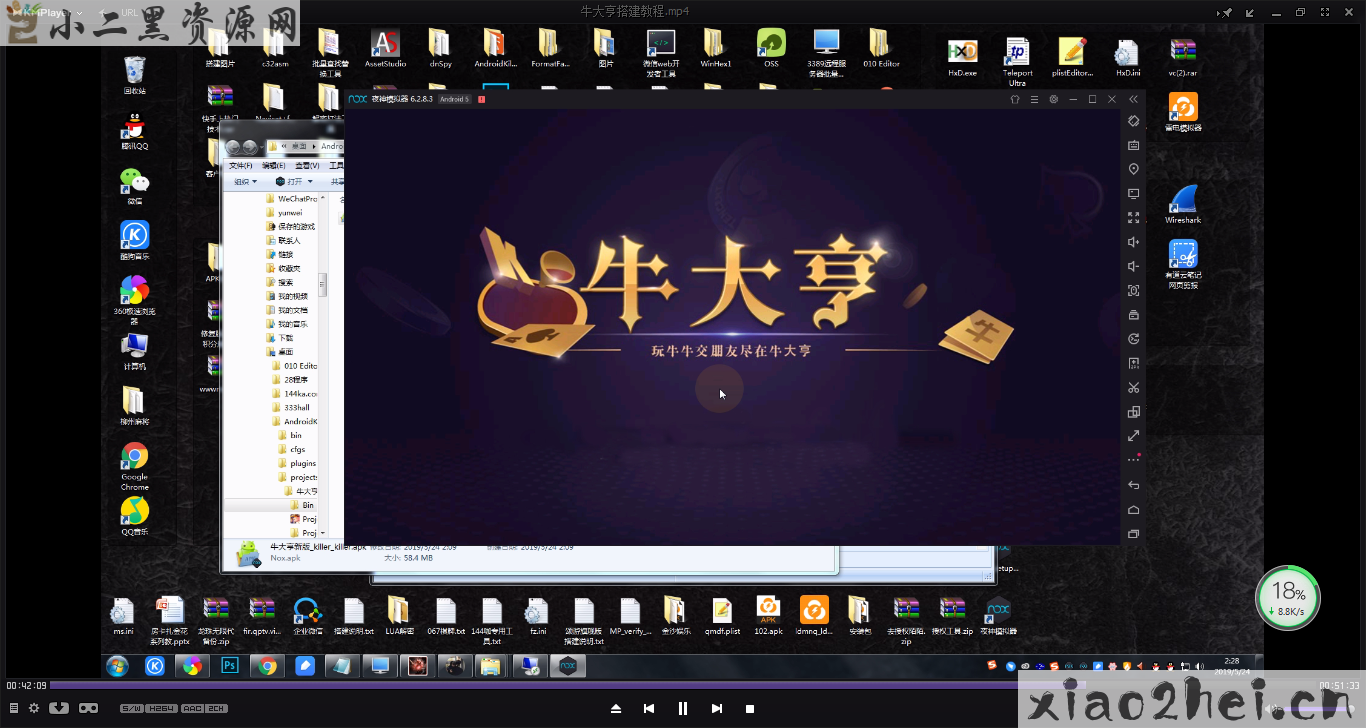Take a Nox emulator screenshot
The width and height of the screenshot is (1366, 728).
[1133, 290]
